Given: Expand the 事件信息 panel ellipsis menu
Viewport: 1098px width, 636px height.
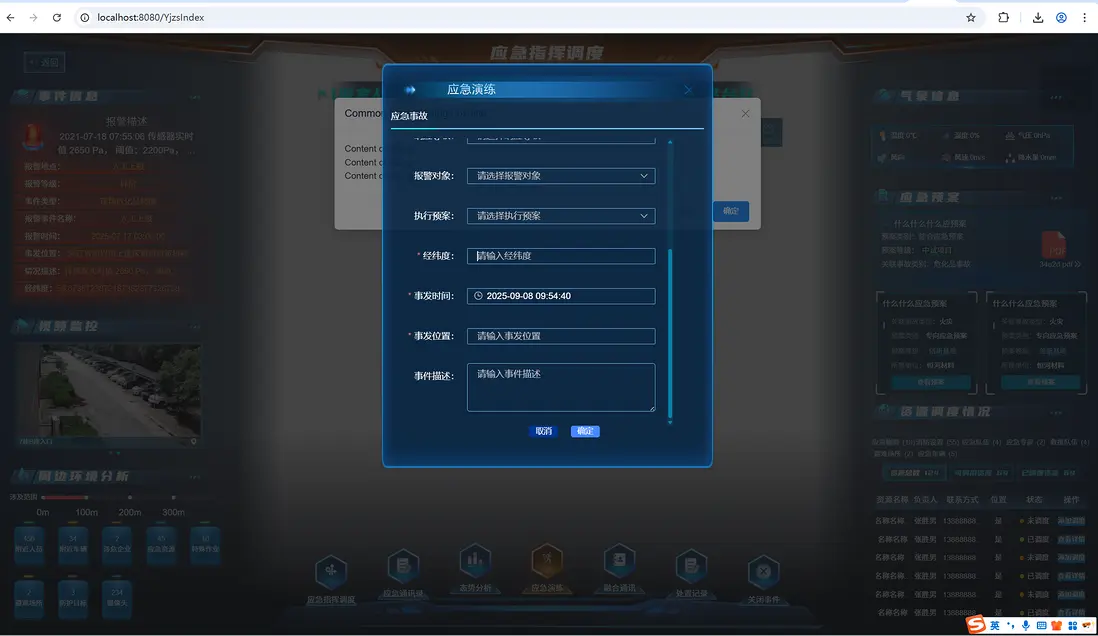Looking at the screenshot, I should pyautogui.click(x=195, y=97).
